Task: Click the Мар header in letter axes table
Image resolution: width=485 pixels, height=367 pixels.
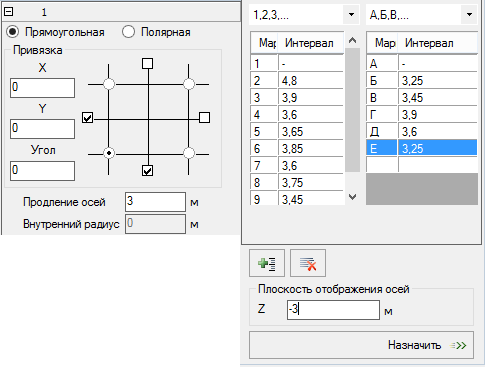Action: pyautogui.click(x=382, y=43)
